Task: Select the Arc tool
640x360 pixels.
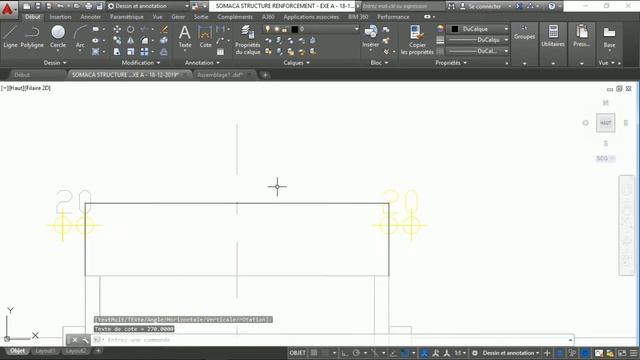Action: (x=80, y=37)
